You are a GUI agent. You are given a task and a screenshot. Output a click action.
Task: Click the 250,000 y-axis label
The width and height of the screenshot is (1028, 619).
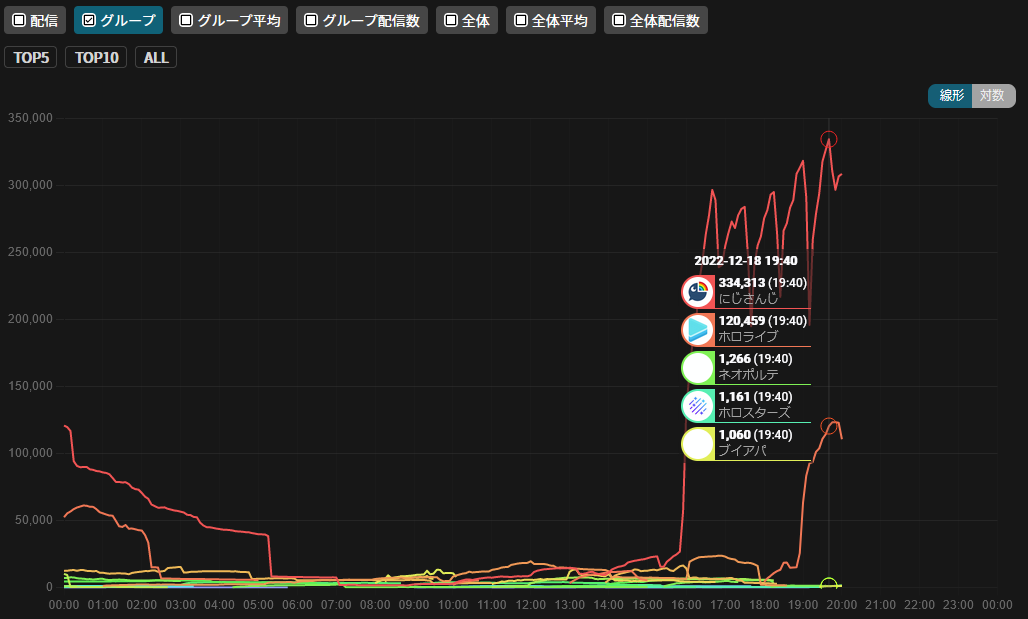point(30,252)
